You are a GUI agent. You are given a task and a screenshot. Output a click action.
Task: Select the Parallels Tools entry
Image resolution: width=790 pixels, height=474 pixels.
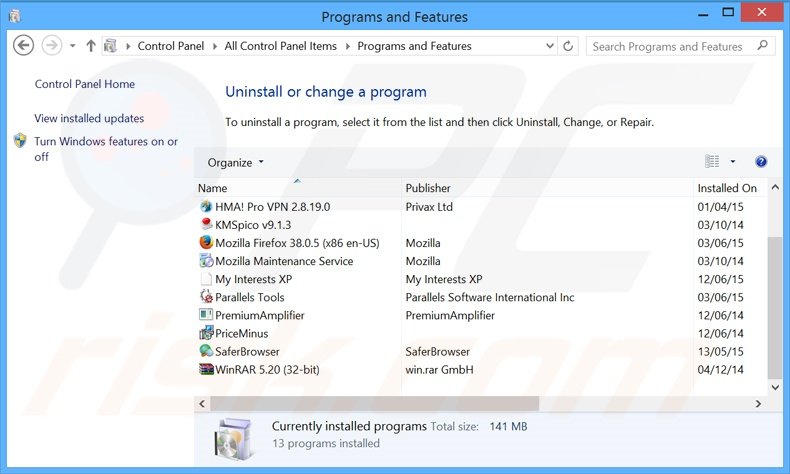point(249,297)
